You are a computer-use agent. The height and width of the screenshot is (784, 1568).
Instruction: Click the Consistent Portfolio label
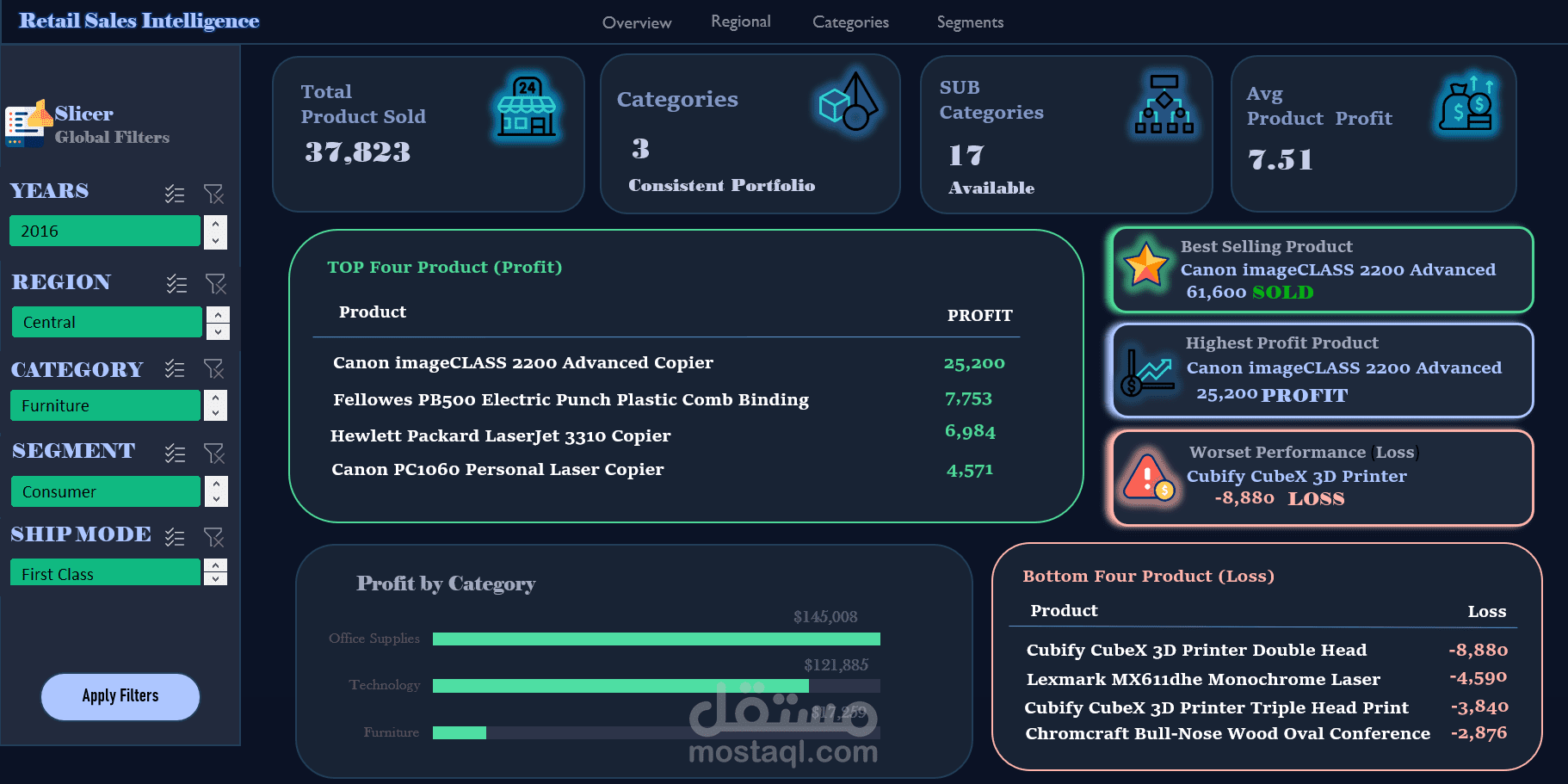[721, 185]
